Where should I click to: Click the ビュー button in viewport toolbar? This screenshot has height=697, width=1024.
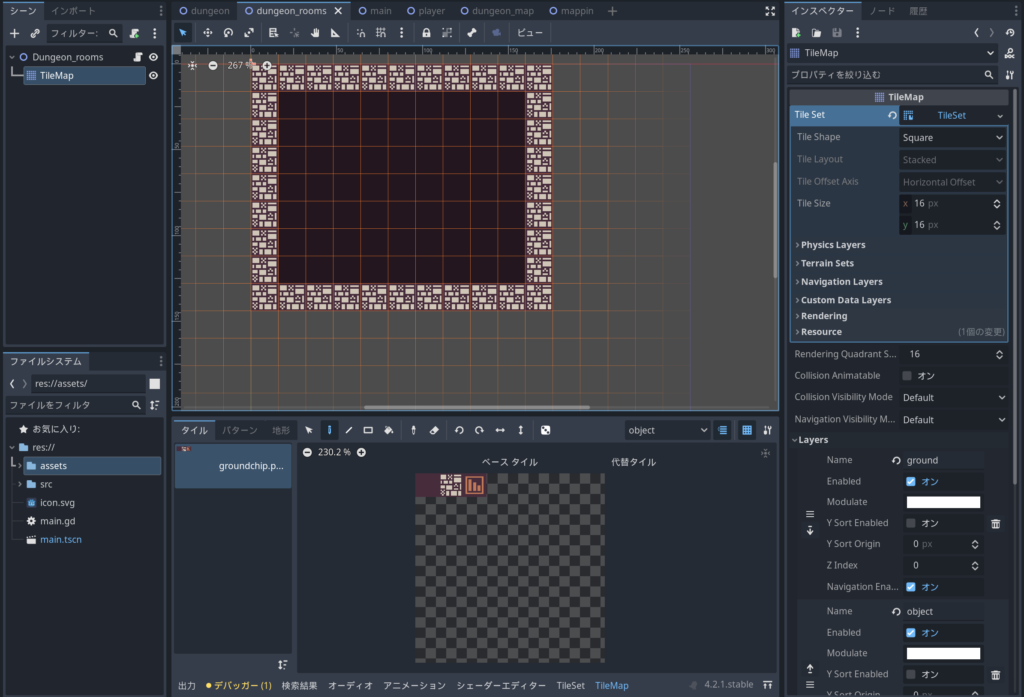tap(530, 33)
